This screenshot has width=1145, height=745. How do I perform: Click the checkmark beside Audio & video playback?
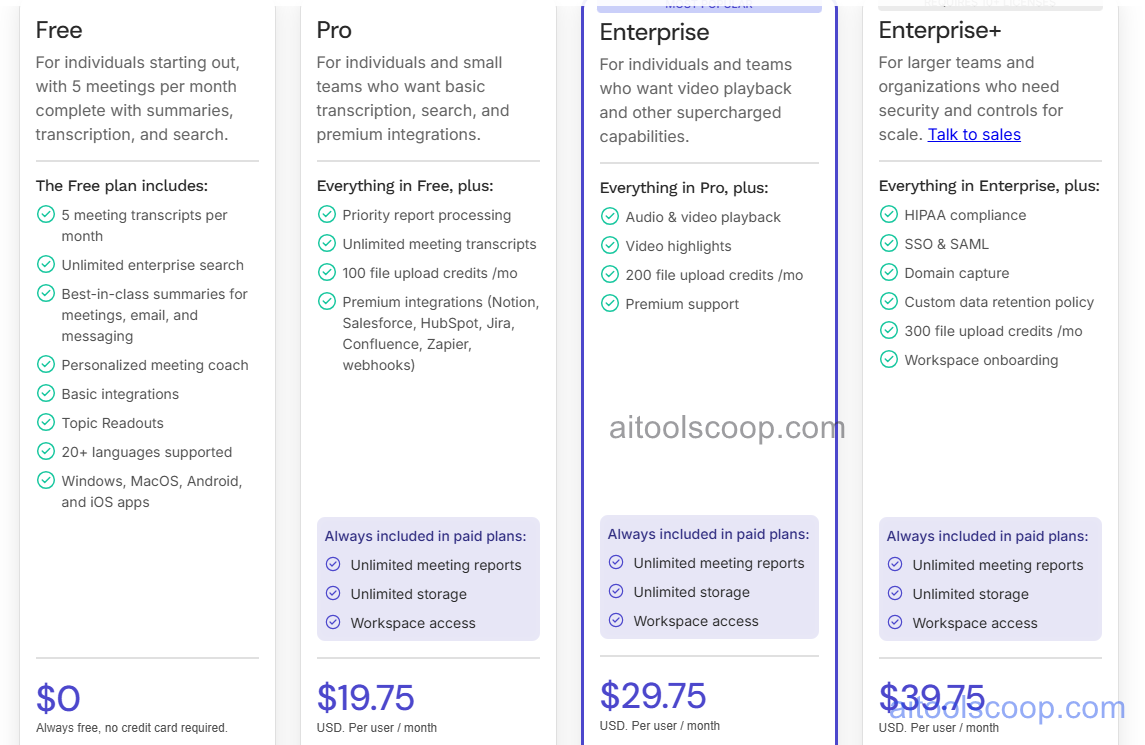pos(610,216)
